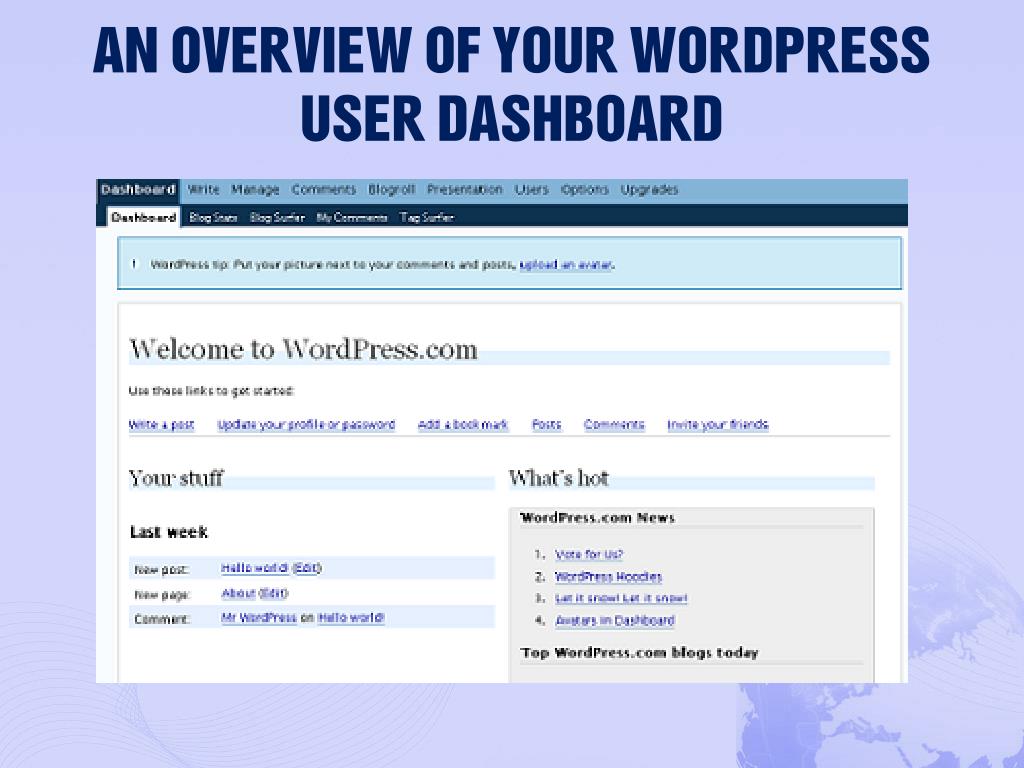Open Hello world! in the Comment row
1024x768 pixels.
coord(351,618)
